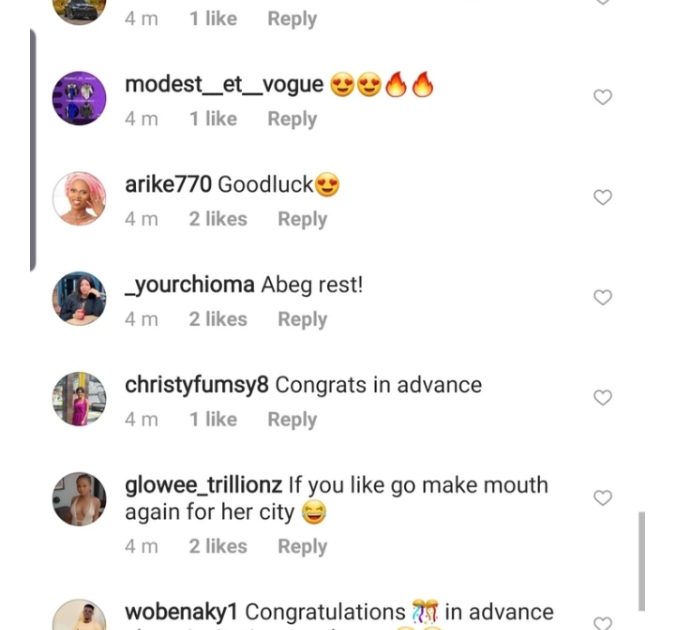Open glowee_trillionz profile picture
The height and width of the screenshot is (630, 675).
(x=79, y=498)
